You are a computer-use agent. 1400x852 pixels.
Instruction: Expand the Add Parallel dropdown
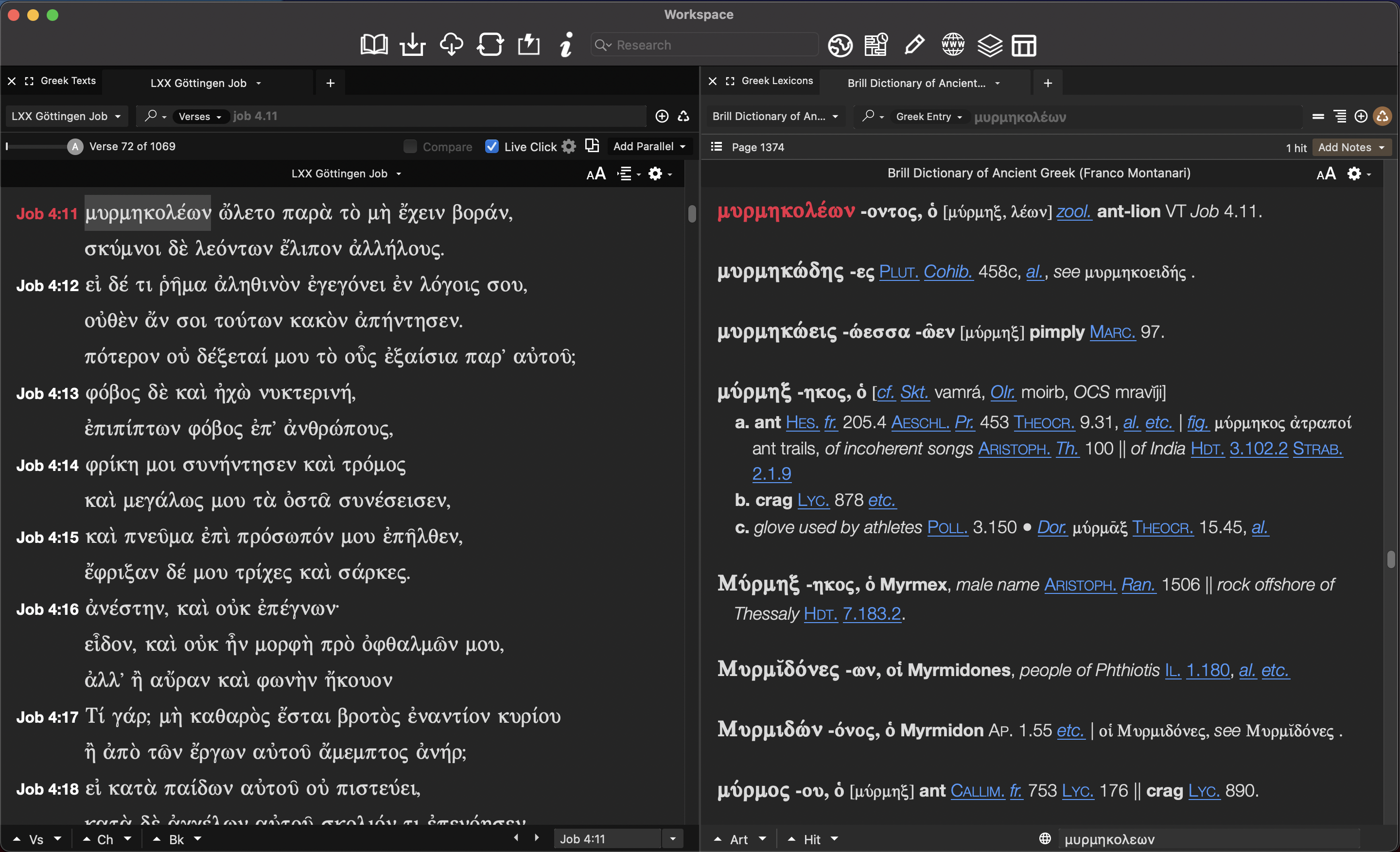tap(649, 147)
